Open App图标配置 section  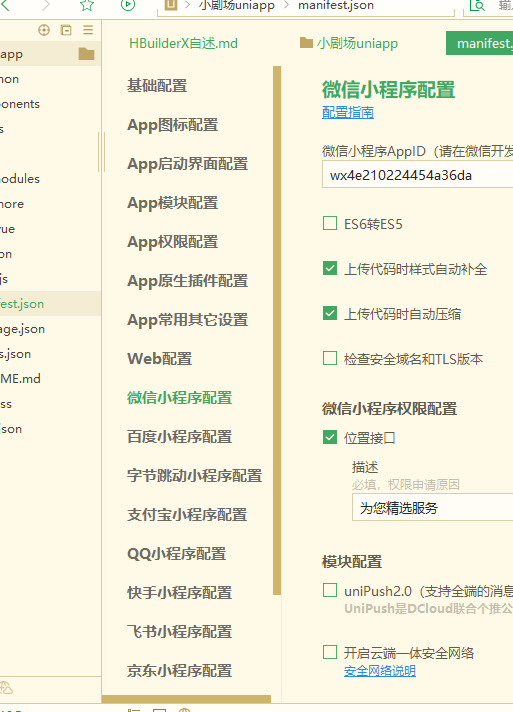173,124
